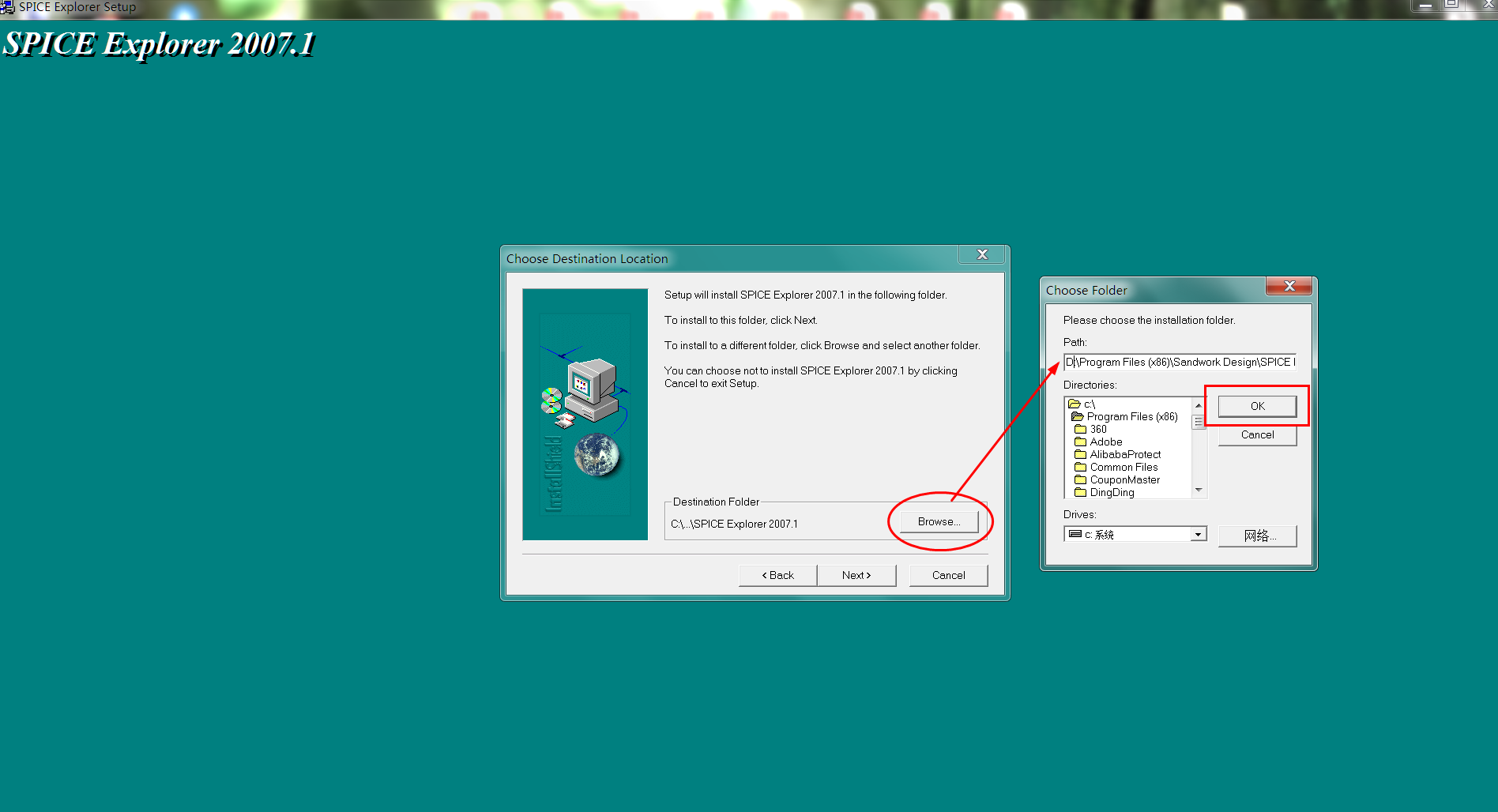The width and height of the screenshot is (1498, 812).
Task: Click the drive icon in the Drives box
Action: pyautogui.click(x=1074, y=533)
